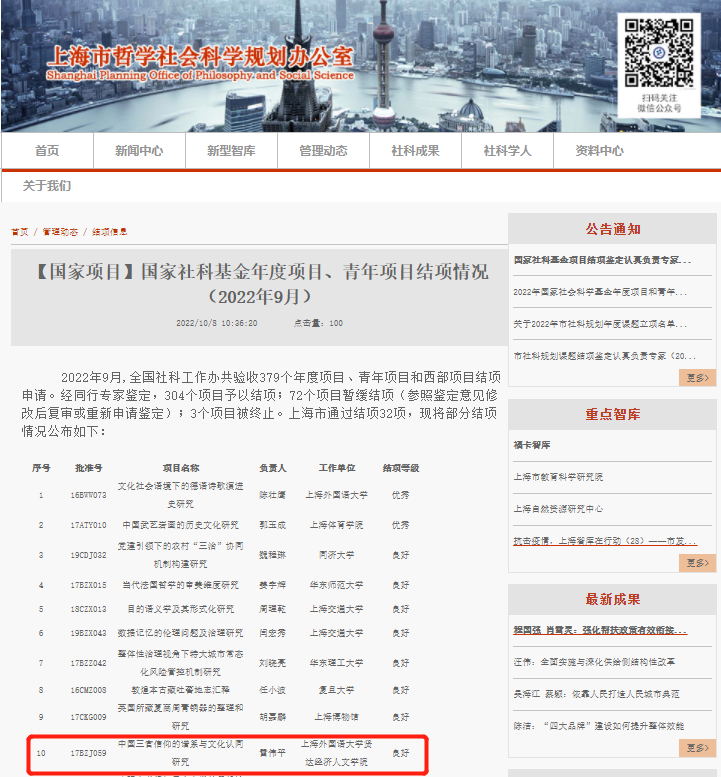Open the 社科成果 navigation tab

click(x=415, y=151)
